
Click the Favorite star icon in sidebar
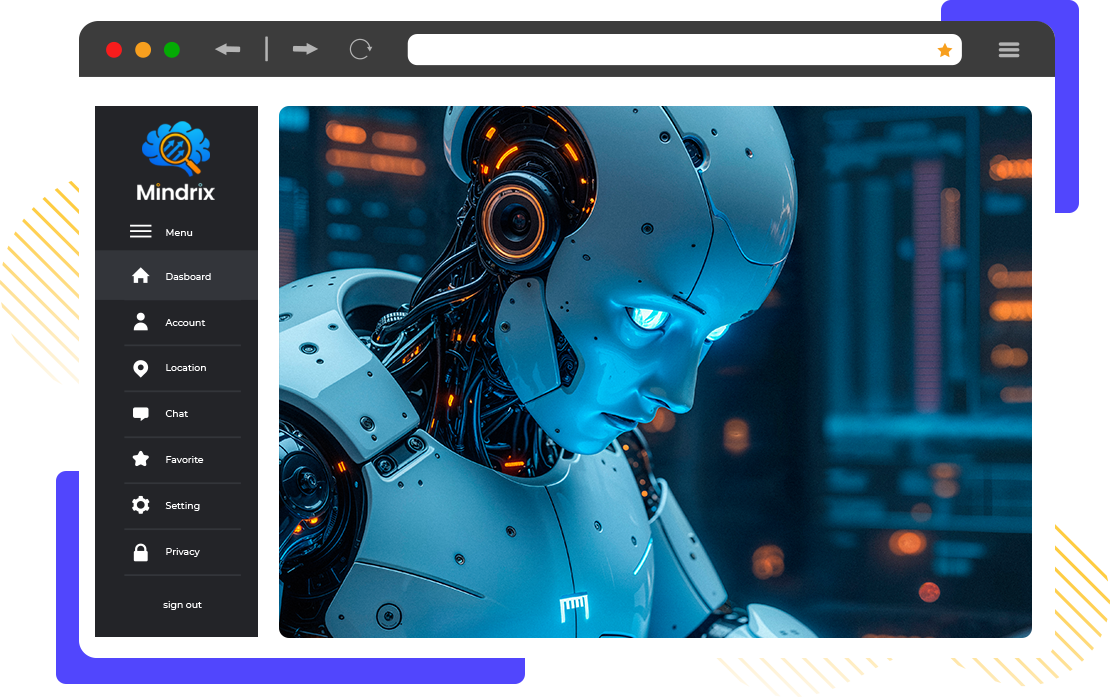(x=141, y=460)
